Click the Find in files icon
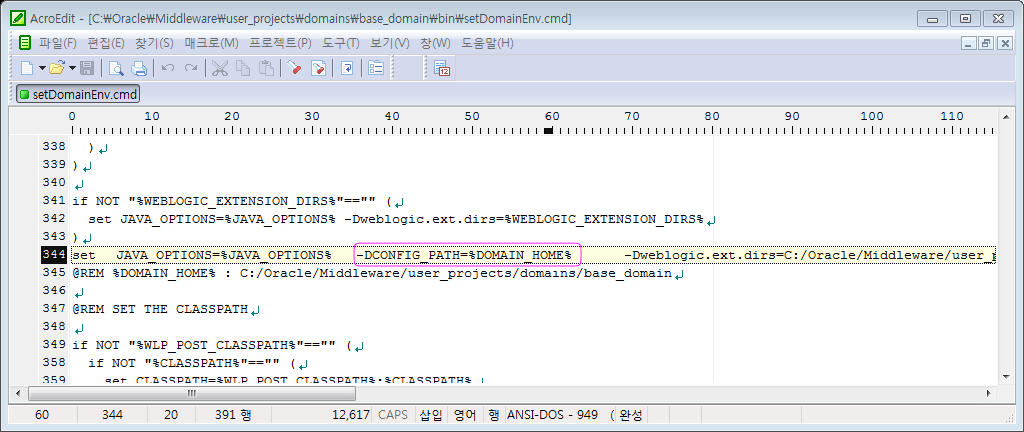Viewport: 1024px width, 432px height. [319, 68]
